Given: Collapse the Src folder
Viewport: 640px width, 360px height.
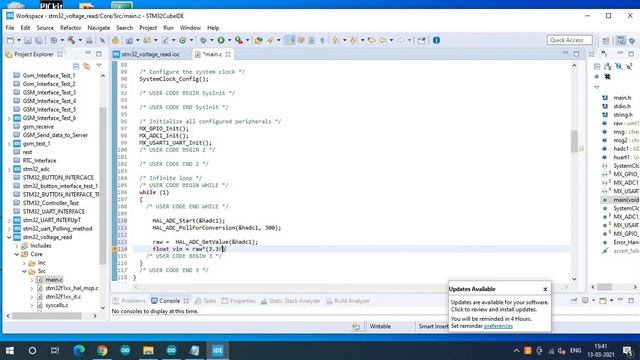Looking at the screenshot, I should click(24, 271).
